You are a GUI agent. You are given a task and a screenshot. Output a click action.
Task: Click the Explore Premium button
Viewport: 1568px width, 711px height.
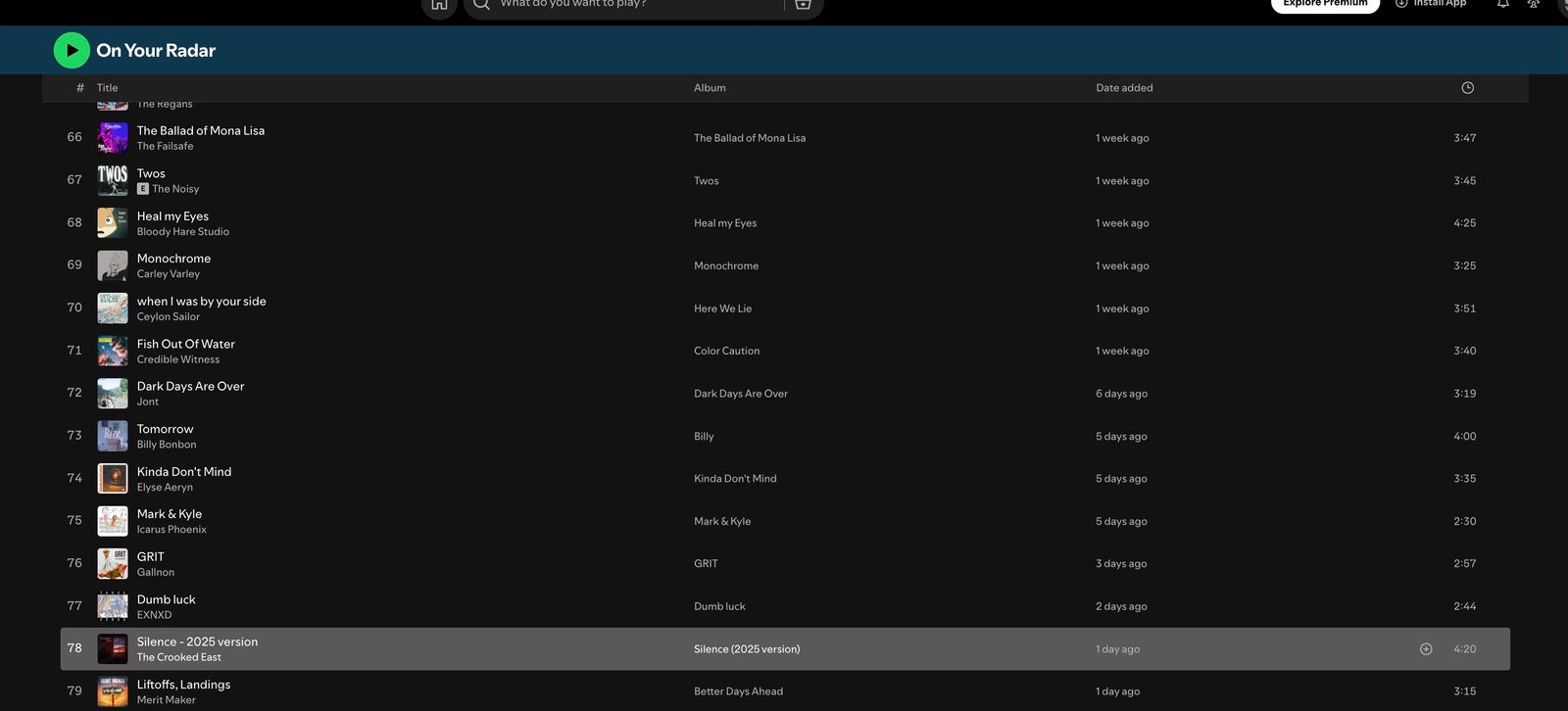1325,5
